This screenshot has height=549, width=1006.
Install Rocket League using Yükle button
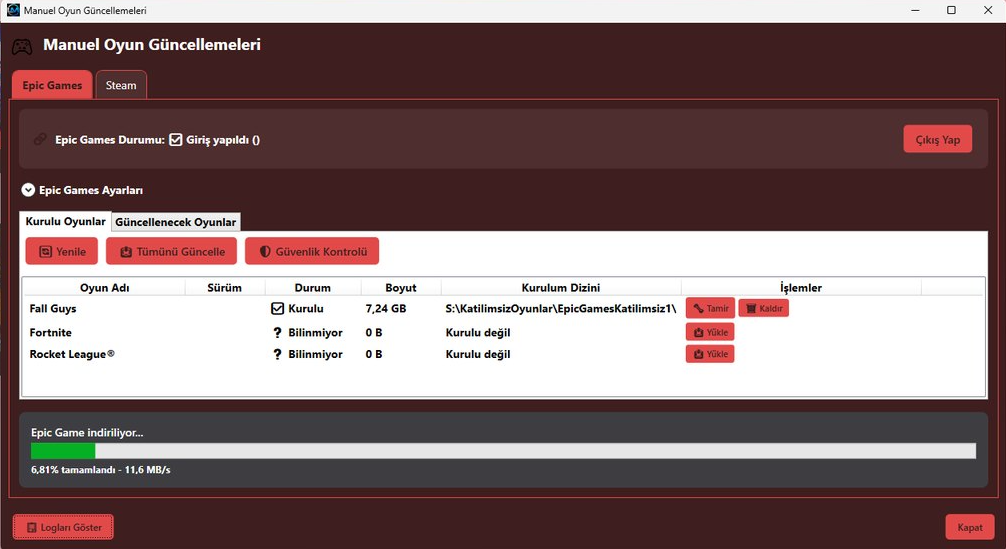(x=710, y=354)
